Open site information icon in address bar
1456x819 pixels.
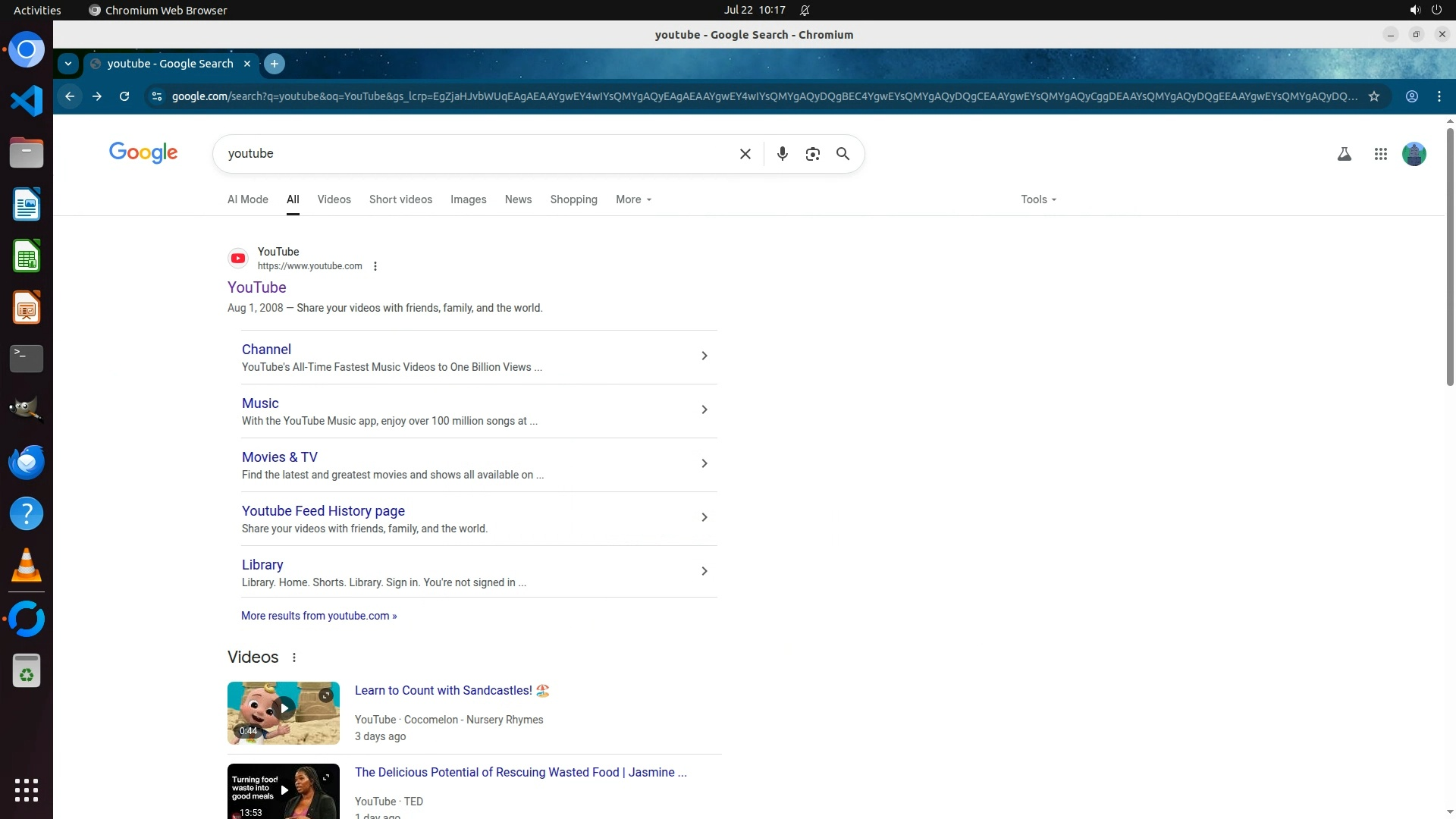(x=156, y=96)
